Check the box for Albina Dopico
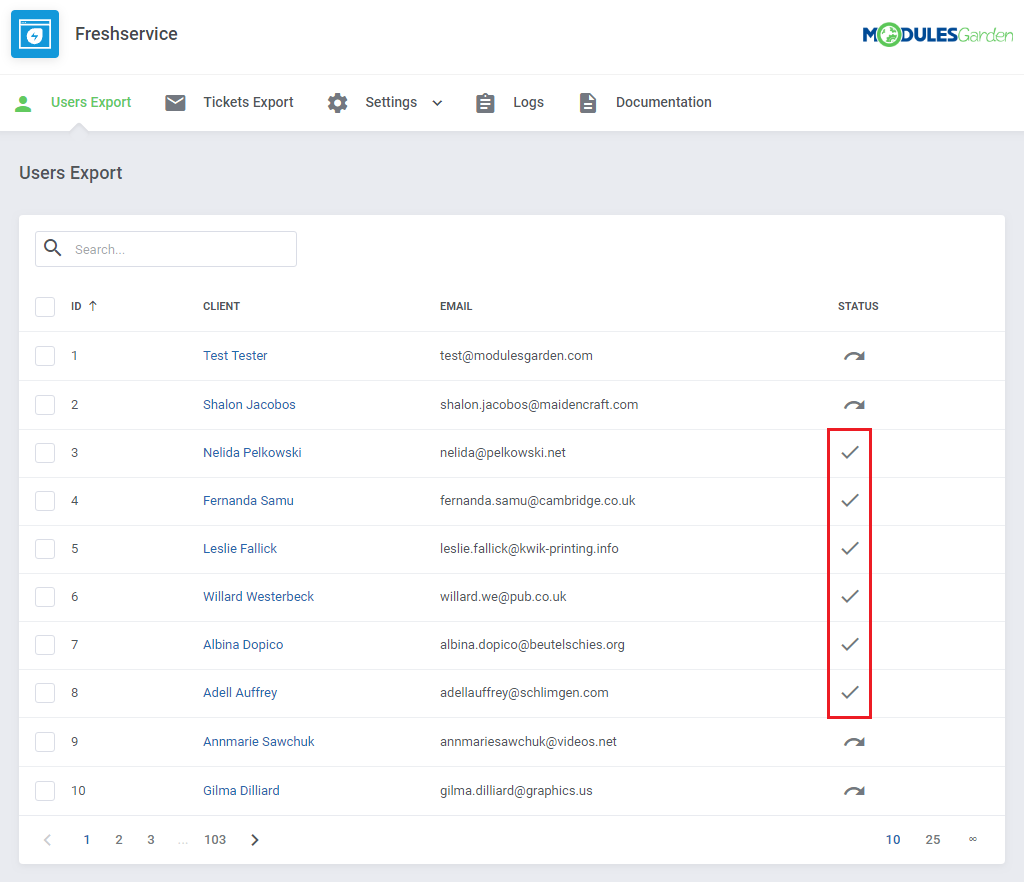The width and height of the screenshot is (1024, 882). pos(45,644)
